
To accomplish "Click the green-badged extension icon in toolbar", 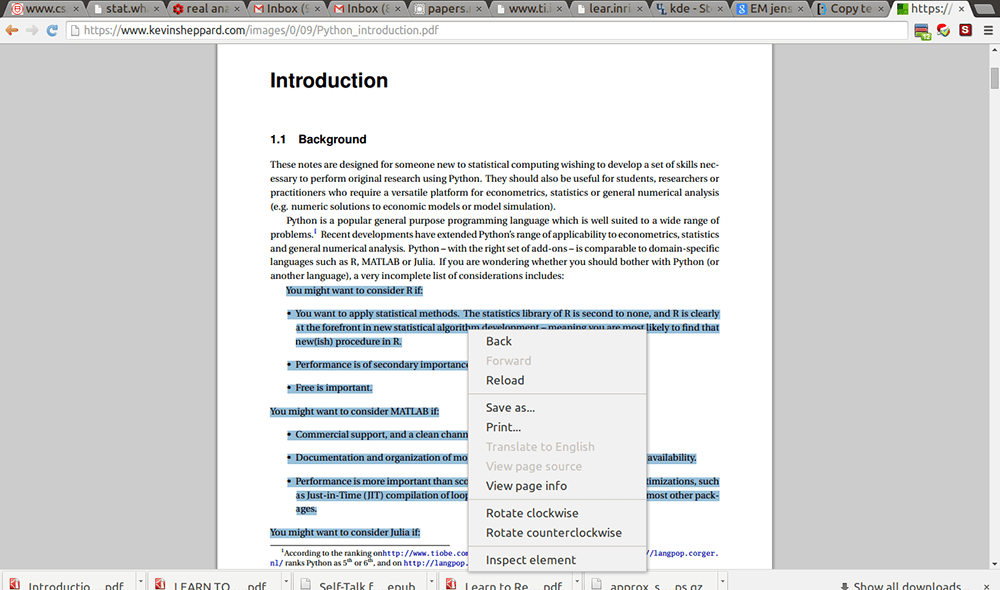I will click(922, 31).
